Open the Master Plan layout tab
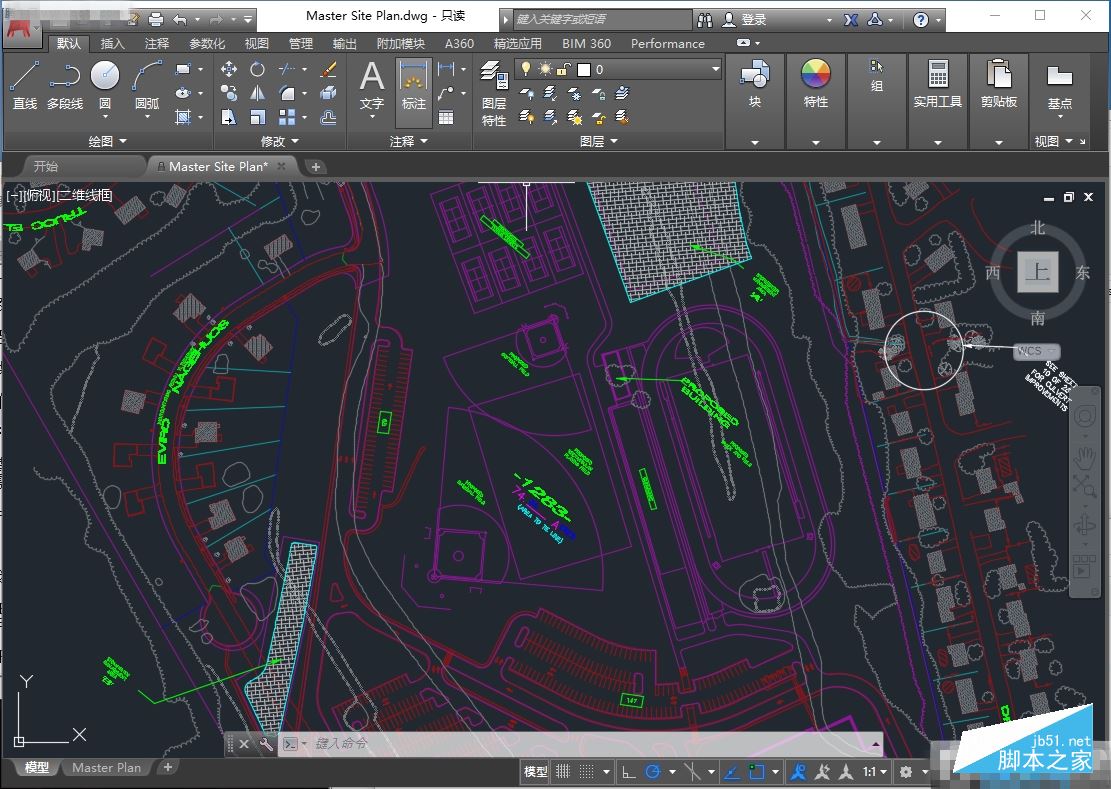1111x789 pixels. (106, 768)
